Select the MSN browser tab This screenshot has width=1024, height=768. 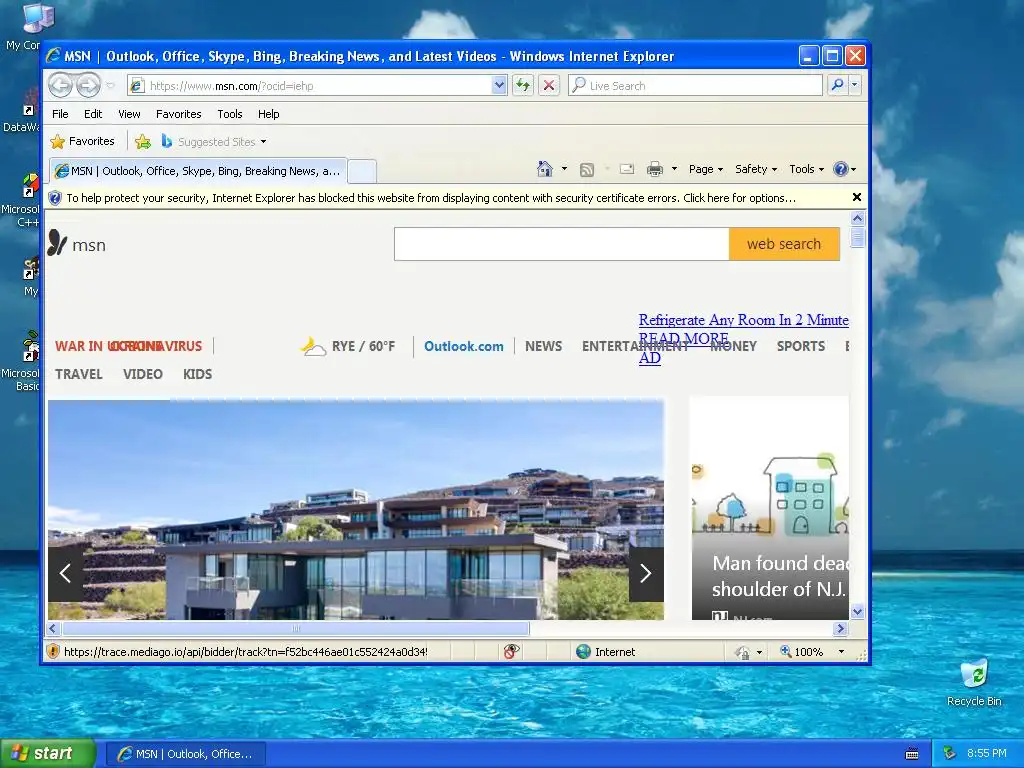(x=199, y=171)
